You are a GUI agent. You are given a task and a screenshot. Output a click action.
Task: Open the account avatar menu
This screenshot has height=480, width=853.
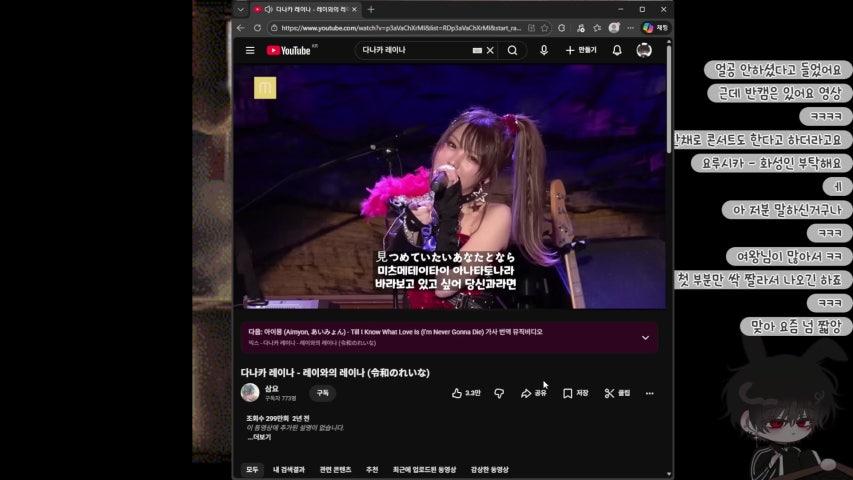(x=644, y=50)
